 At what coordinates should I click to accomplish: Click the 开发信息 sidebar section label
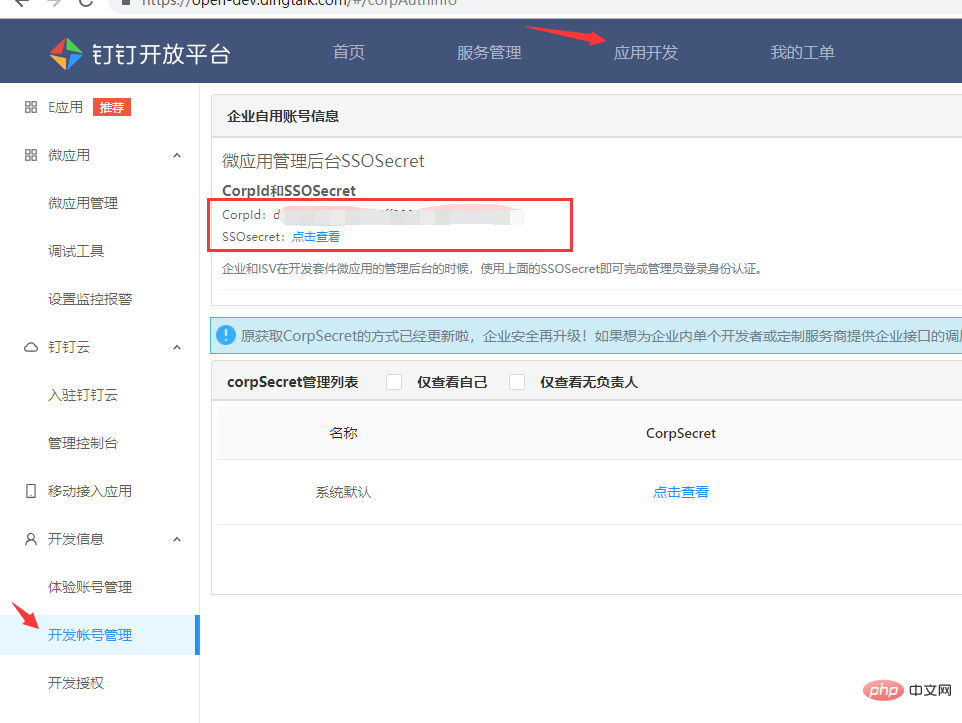tap(76, 539)
